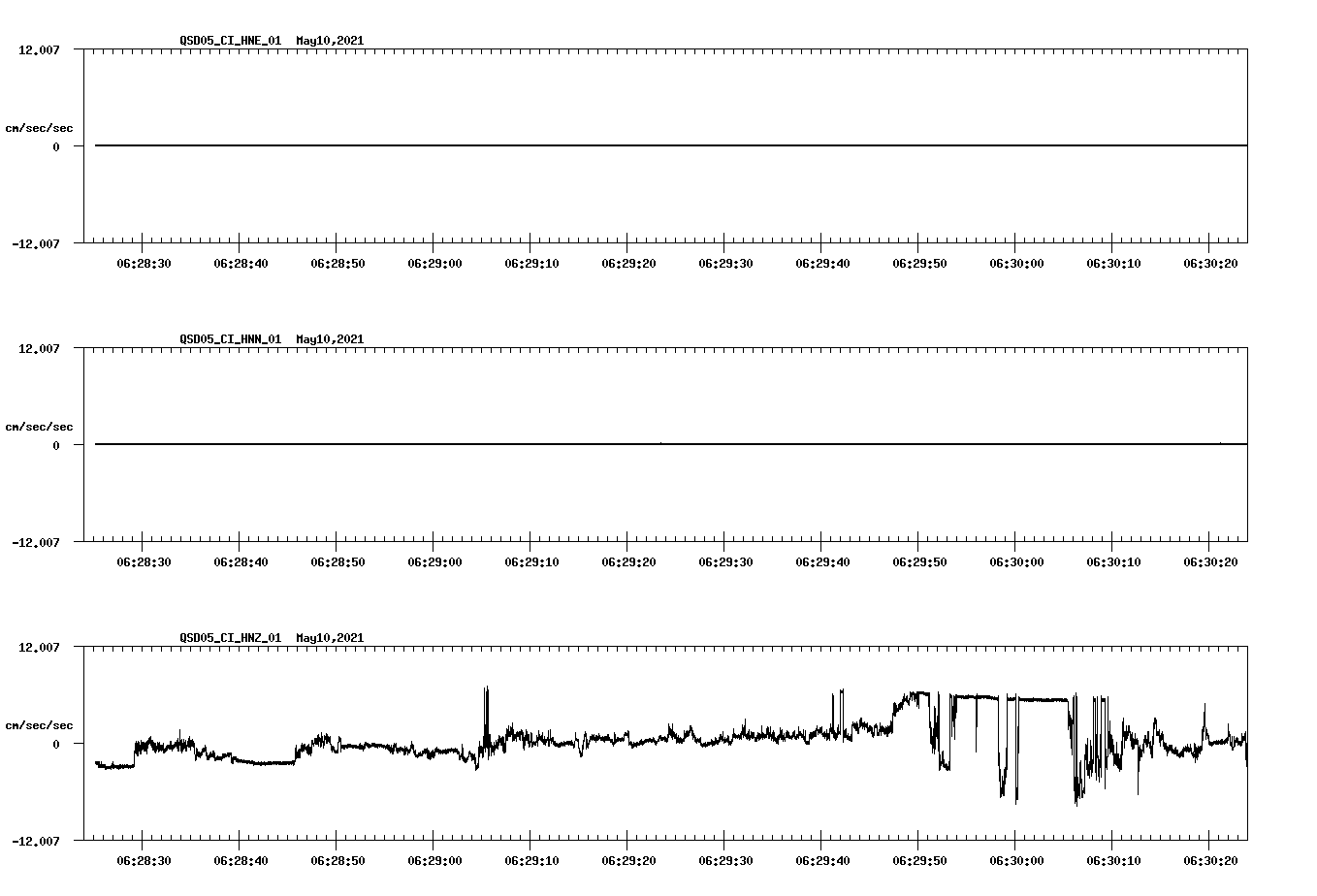
Task: Click 06:28:40 time label under HNZ plot
Action: coord(241,860)
